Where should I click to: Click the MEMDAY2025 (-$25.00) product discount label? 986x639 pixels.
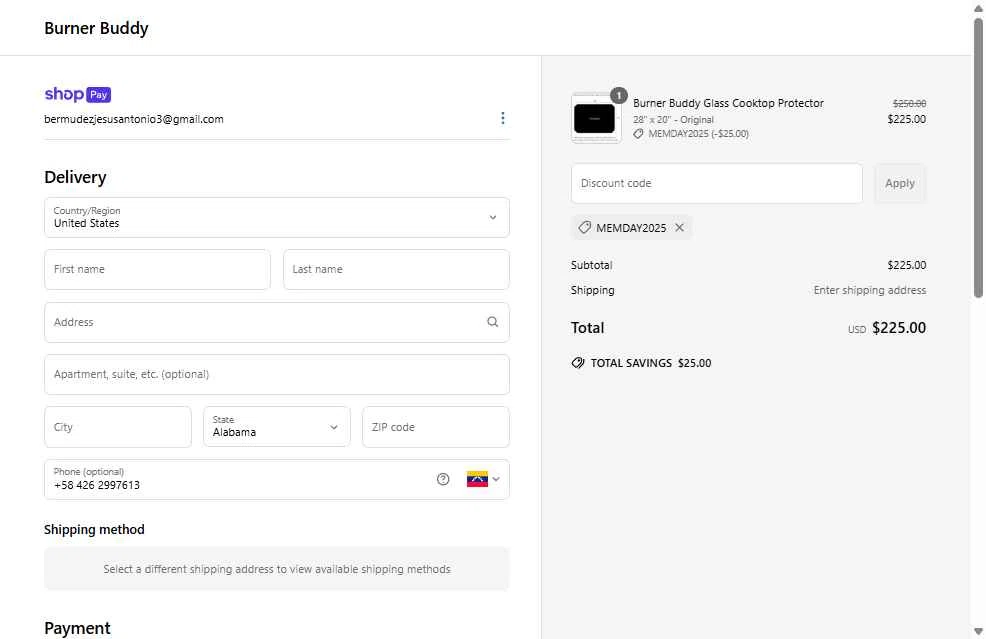(x=698, y=133)
